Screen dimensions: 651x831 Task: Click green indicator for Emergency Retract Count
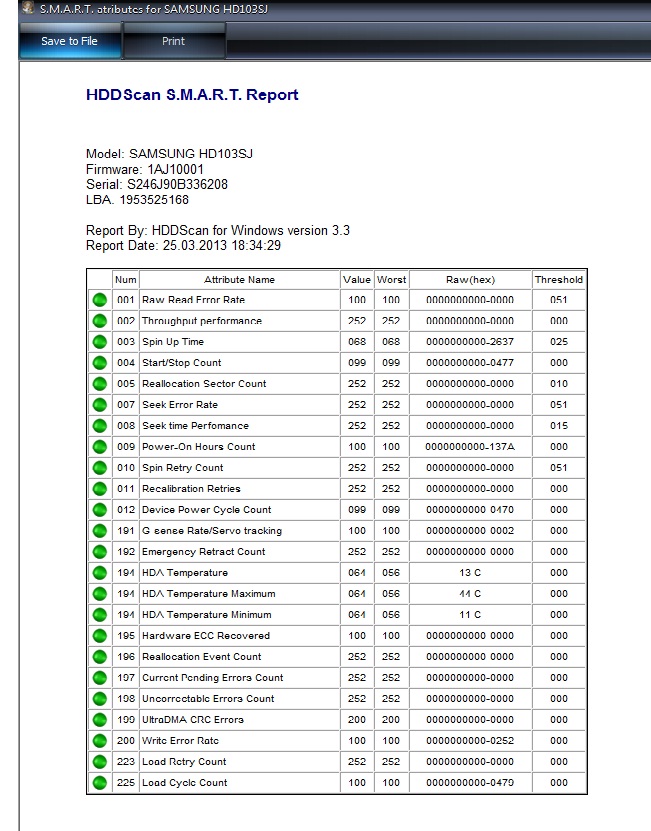(x=99, y=552)
